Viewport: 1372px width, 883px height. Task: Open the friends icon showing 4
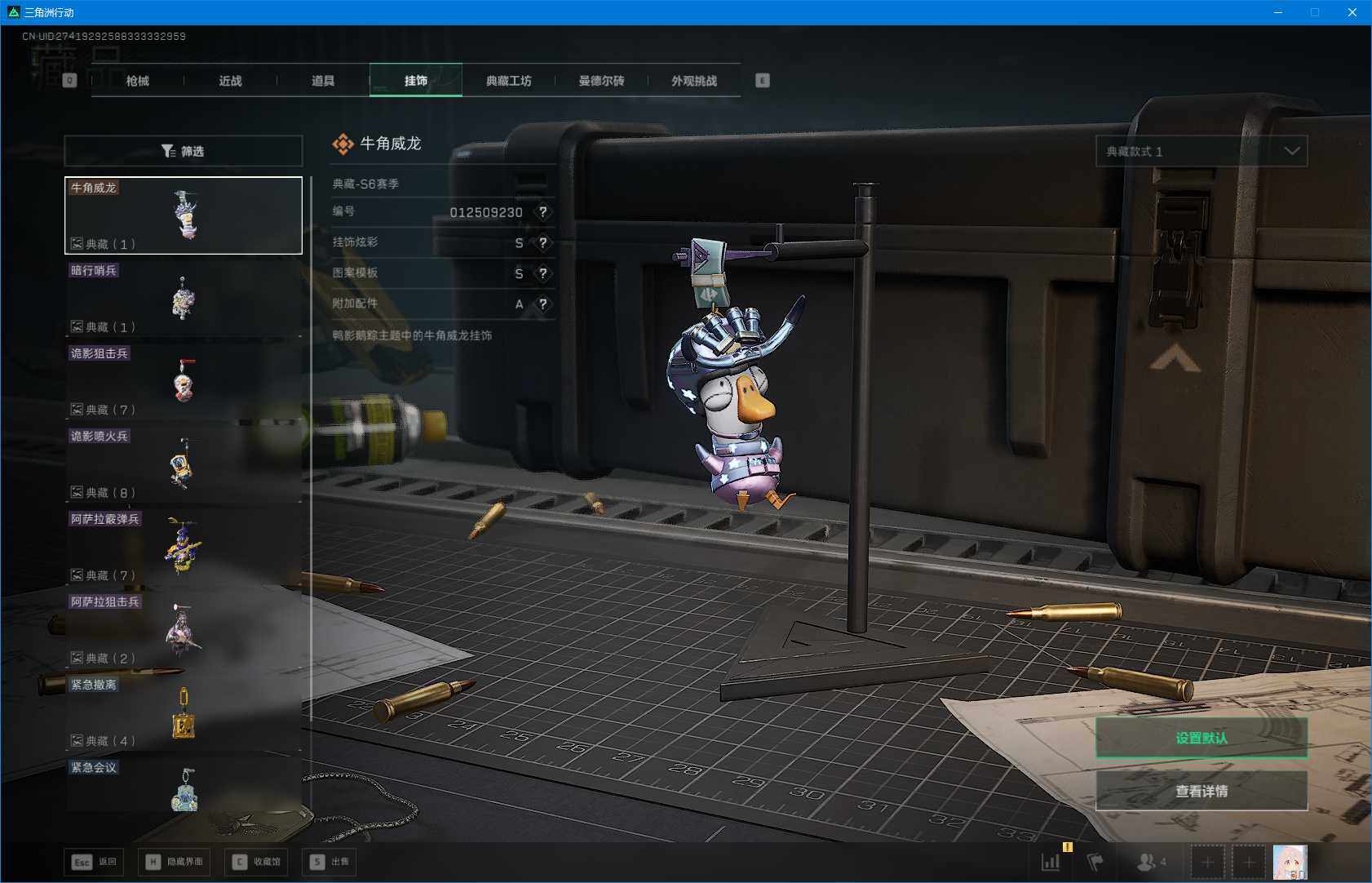point(1151,862)
